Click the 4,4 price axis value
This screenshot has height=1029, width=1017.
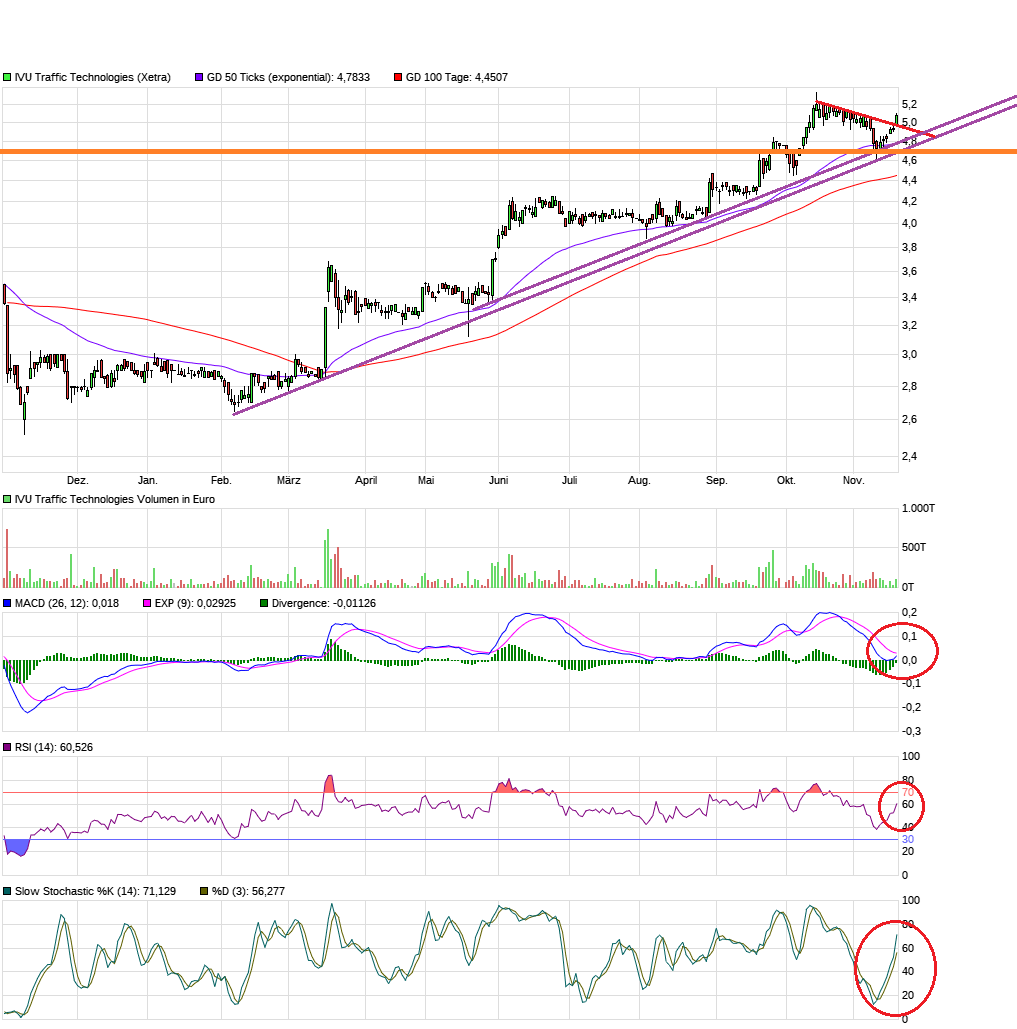(x=909, y=180)
